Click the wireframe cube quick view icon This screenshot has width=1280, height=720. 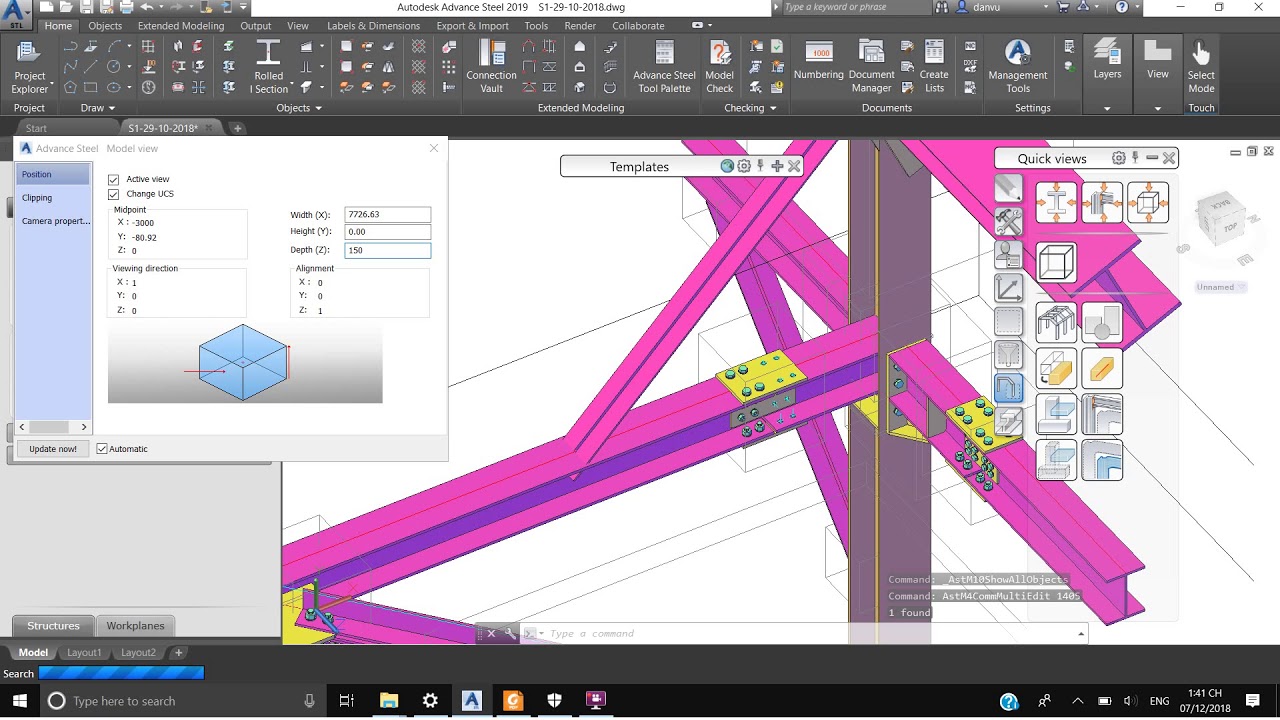[1056, 263]
